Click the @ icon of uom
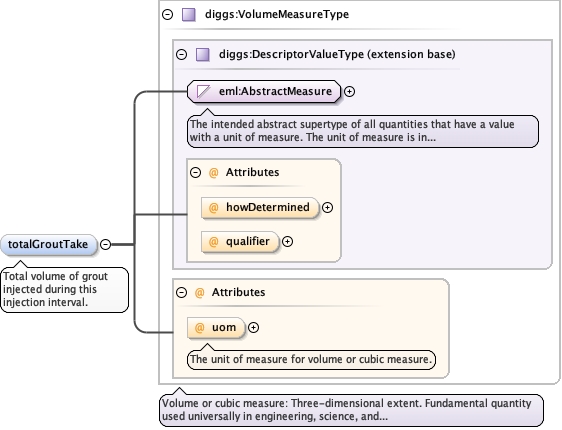562x430 pixels. (x=199, y=328)
